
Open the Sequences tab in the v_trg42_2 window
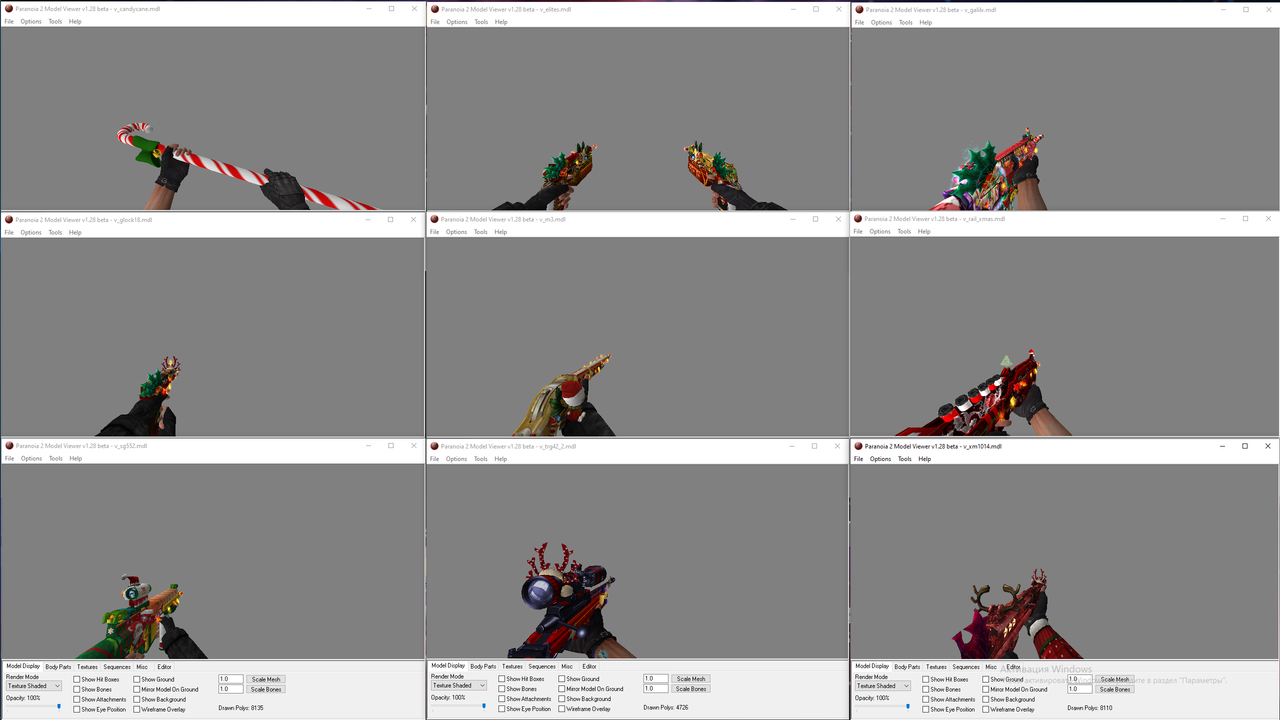[x=542, y=666]
